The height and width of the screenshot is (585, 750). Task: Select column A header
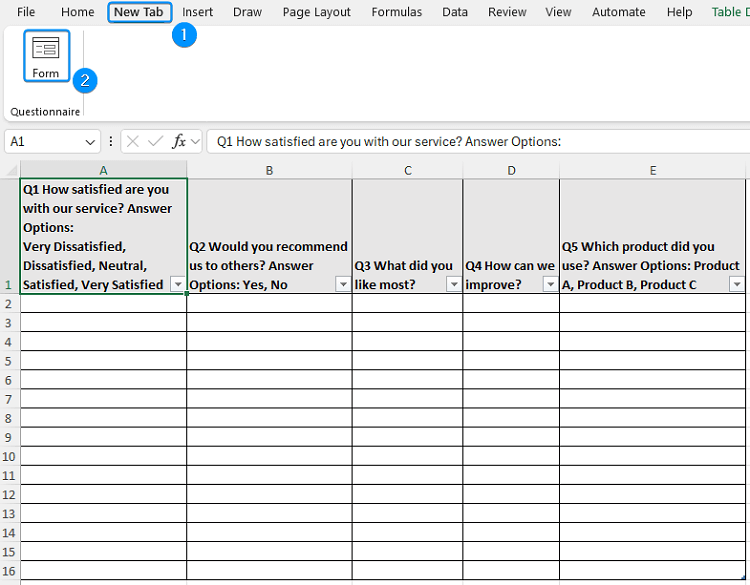pos(103,170)
